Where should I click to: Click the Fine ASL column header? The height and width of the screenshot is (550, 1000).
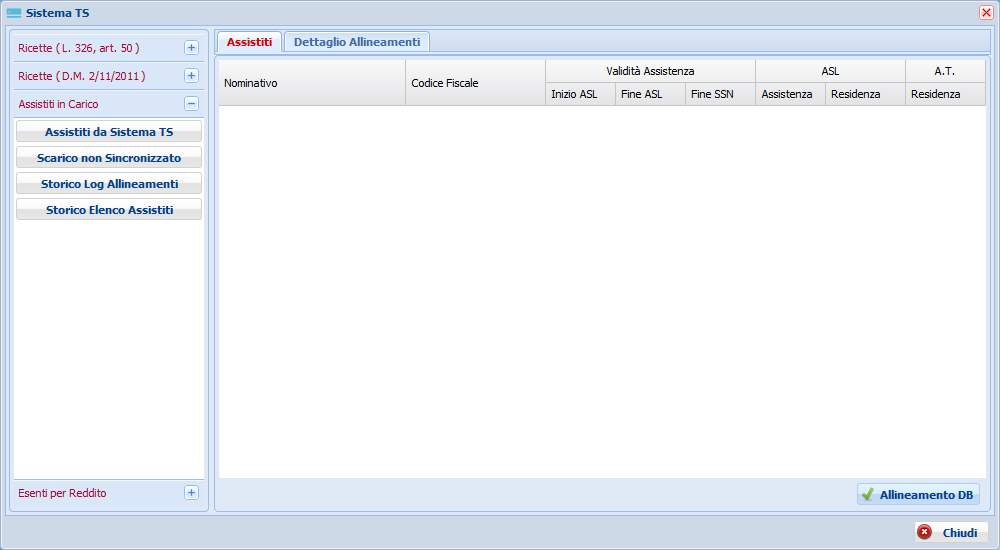tap(651, 94)
